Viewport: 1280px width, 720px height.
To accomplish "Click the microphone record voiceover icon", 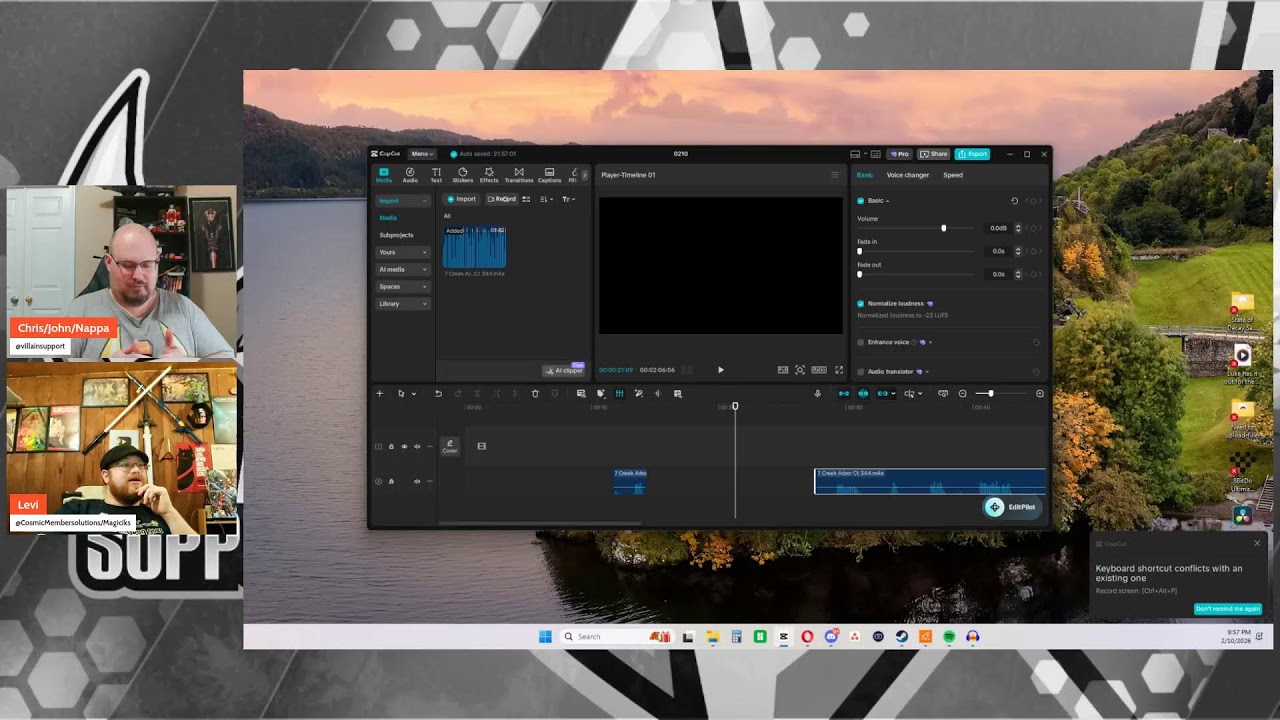I will tap(817, 394).
